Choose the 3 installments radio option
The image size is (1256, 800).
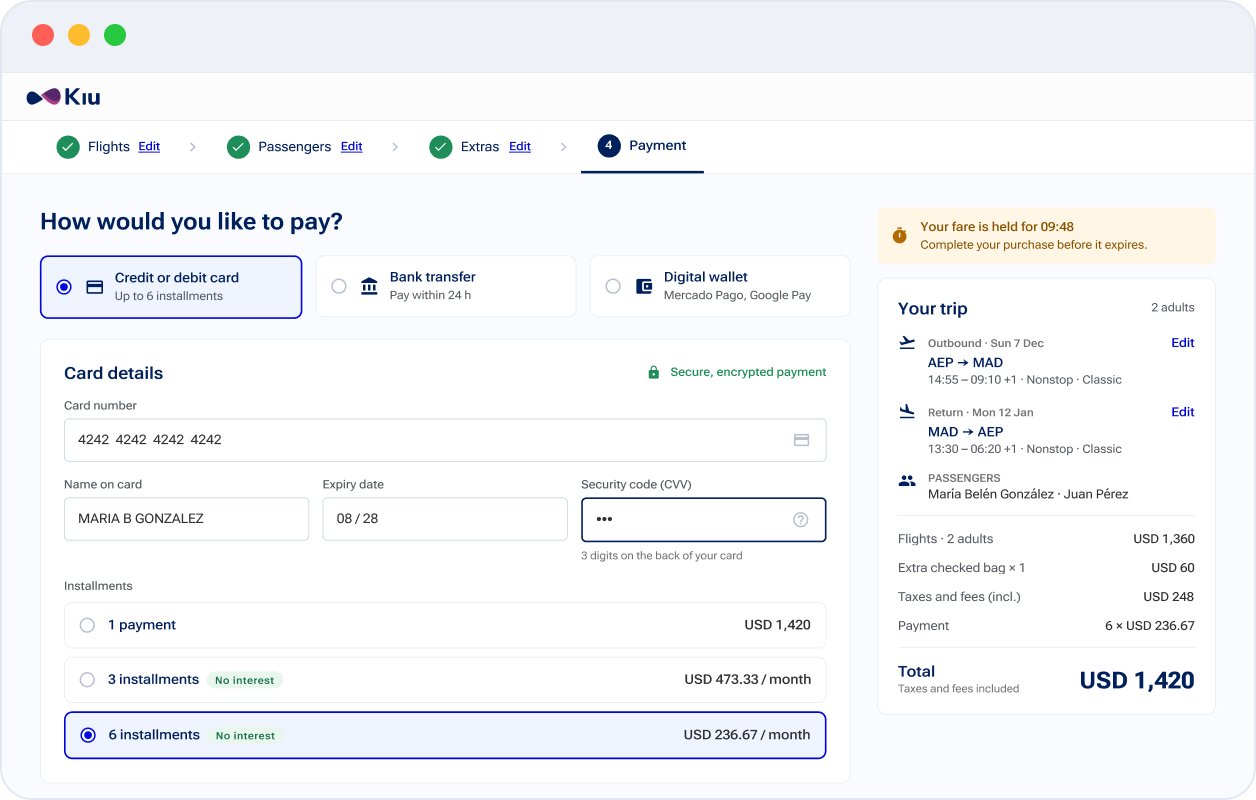tap(87, 680)
